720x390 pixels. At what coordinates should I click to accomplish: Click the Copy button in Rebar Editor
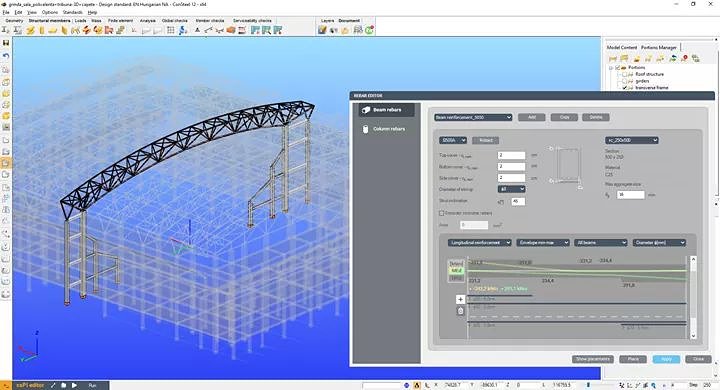click(x=564, y=117)
